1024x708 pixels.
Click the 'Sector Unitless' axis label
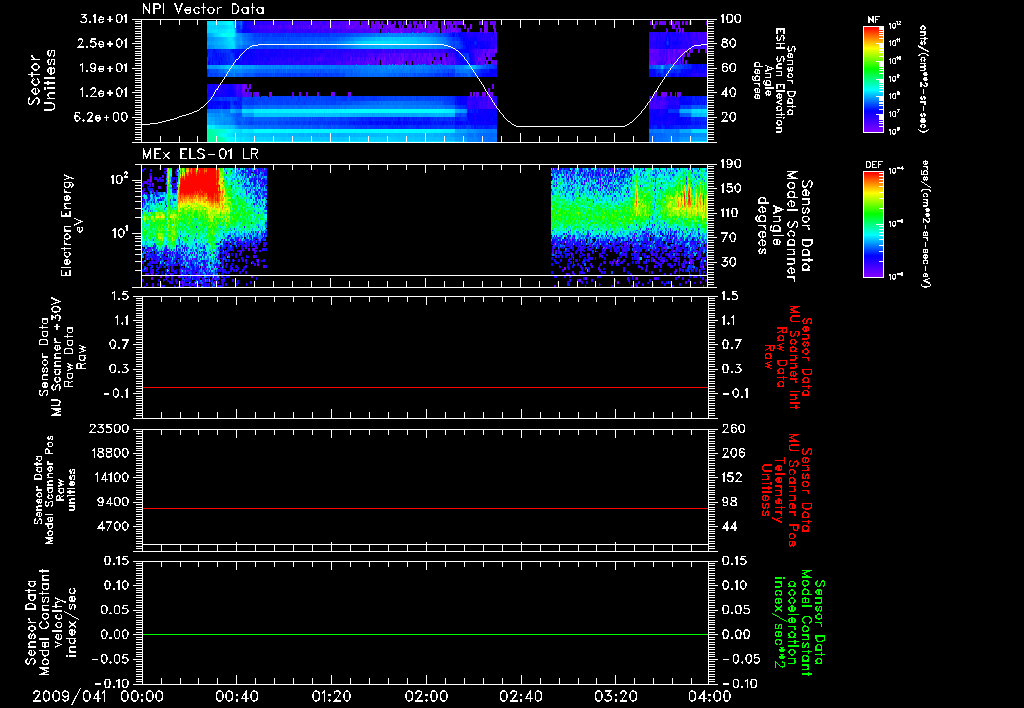point(42,80)
